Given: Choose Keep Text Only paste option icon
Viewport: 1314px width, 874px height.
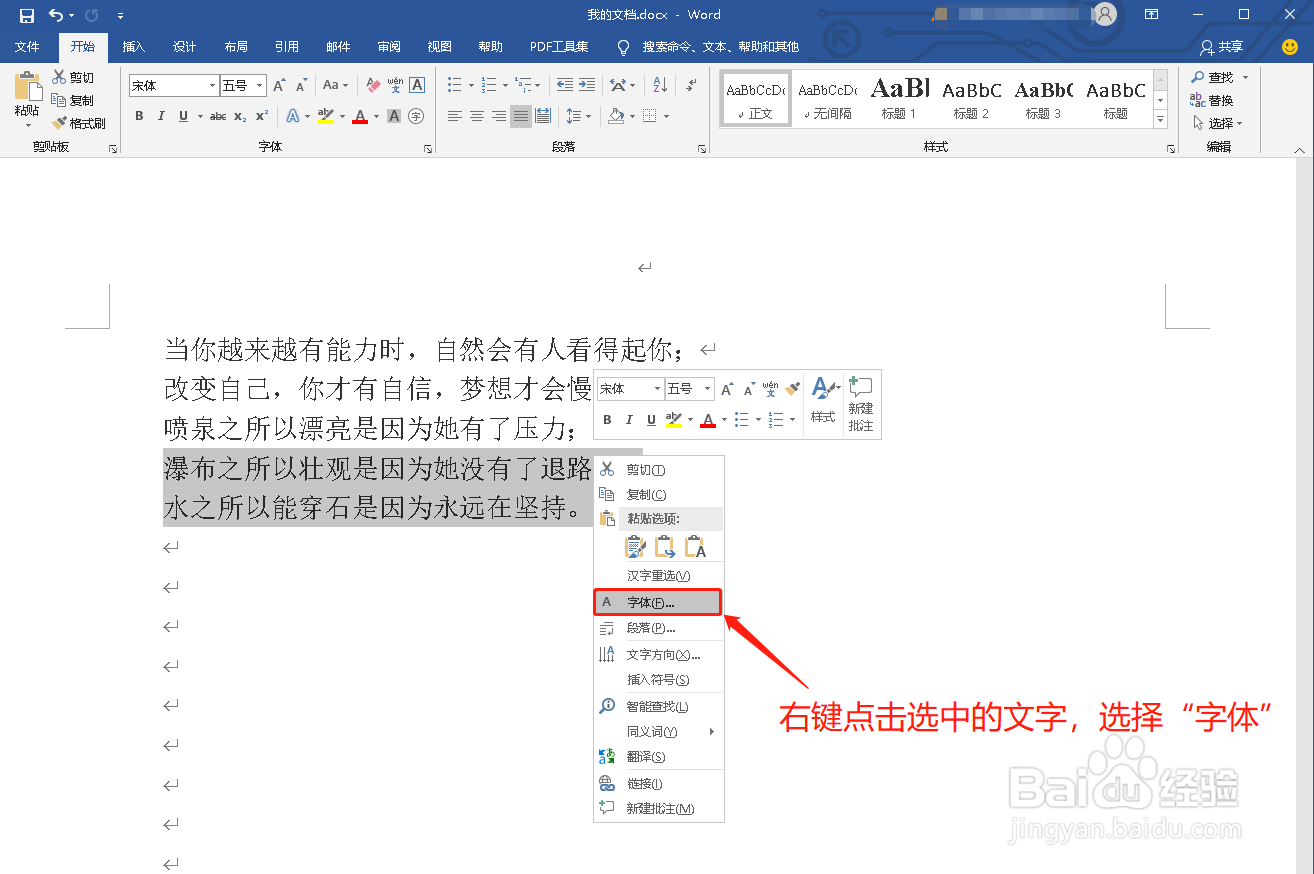Looking at the screenshot, I should 695,547.
